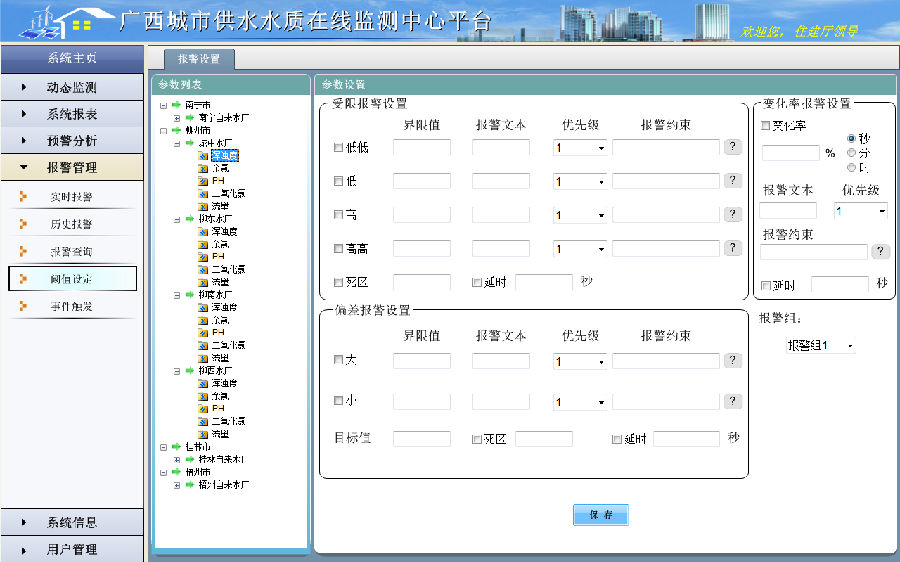The image size is (900, 562).
Task: Click the orange arrow icon beside 历史报警
Action: 23,224
